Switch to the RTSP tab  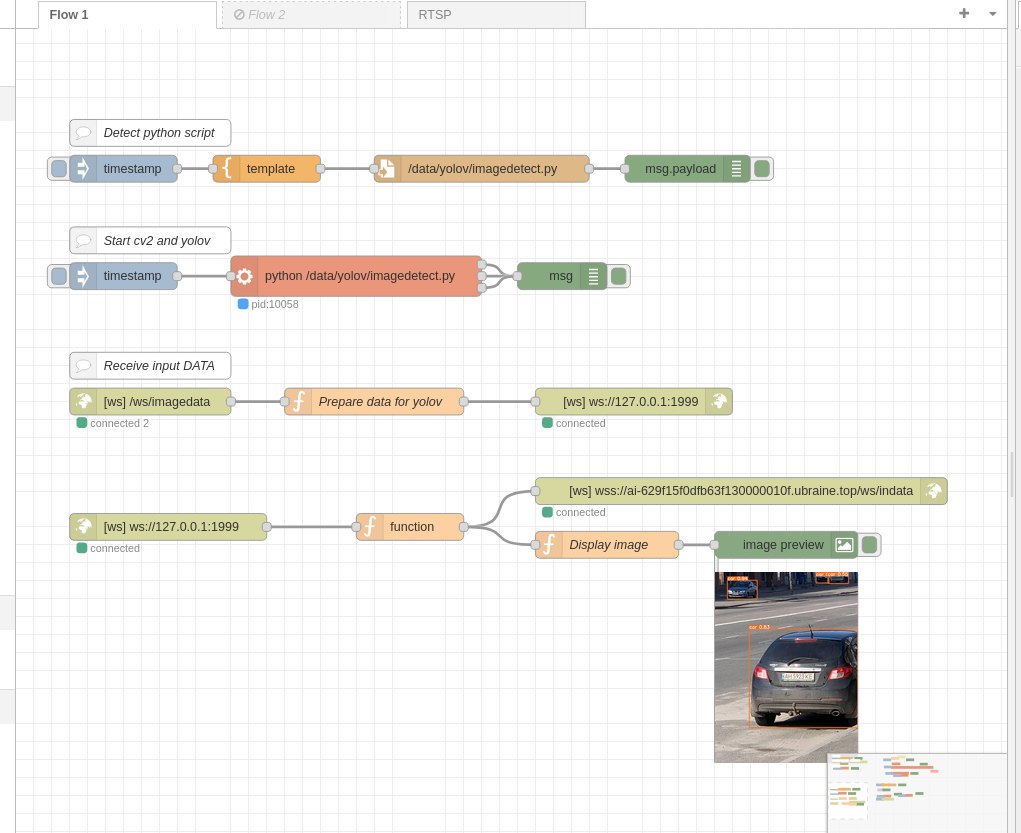[x=496, y=14]
